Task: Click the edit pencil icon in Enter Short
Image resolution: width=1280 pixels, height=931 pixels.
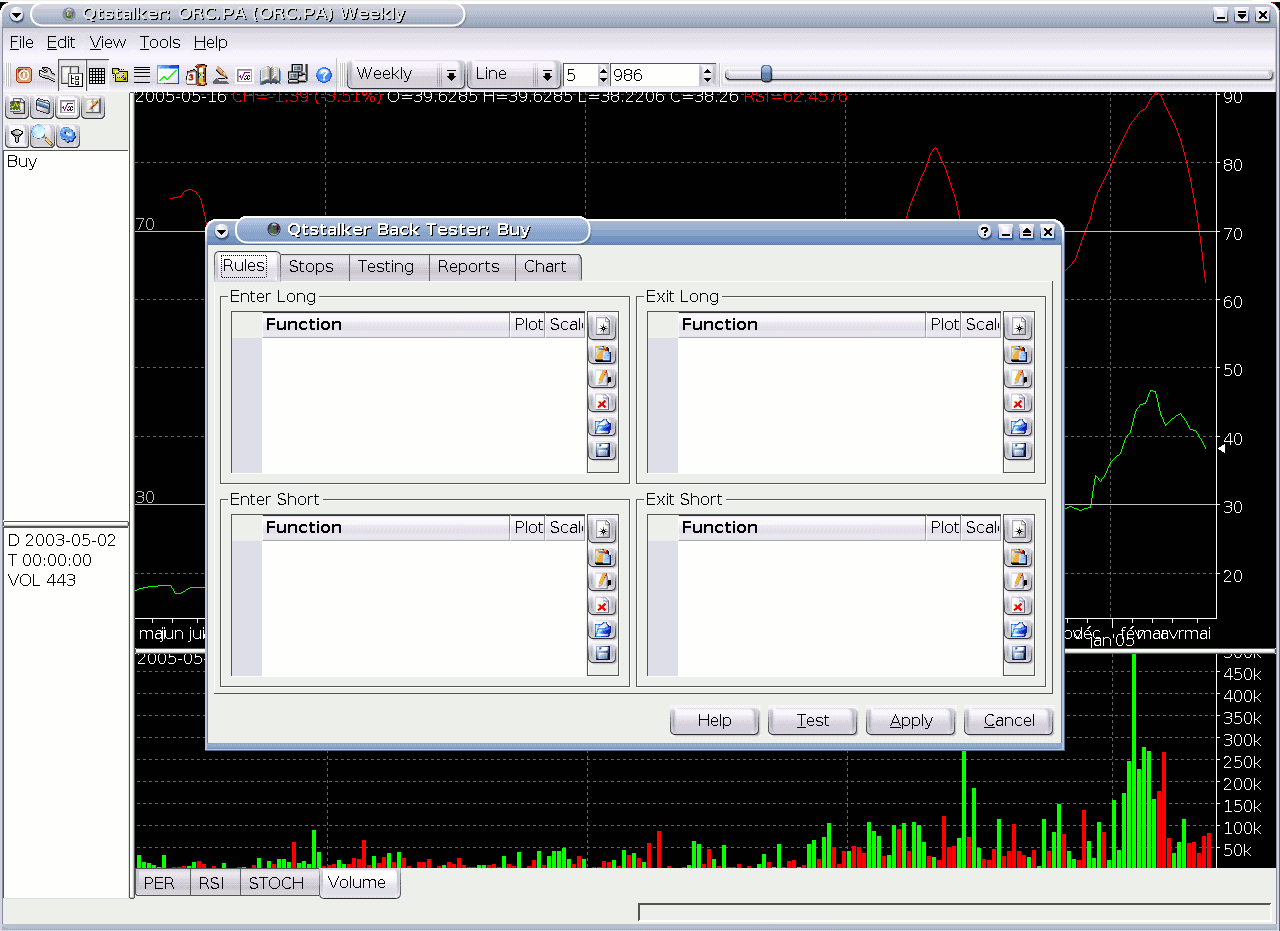Action: tap(602, 581)
